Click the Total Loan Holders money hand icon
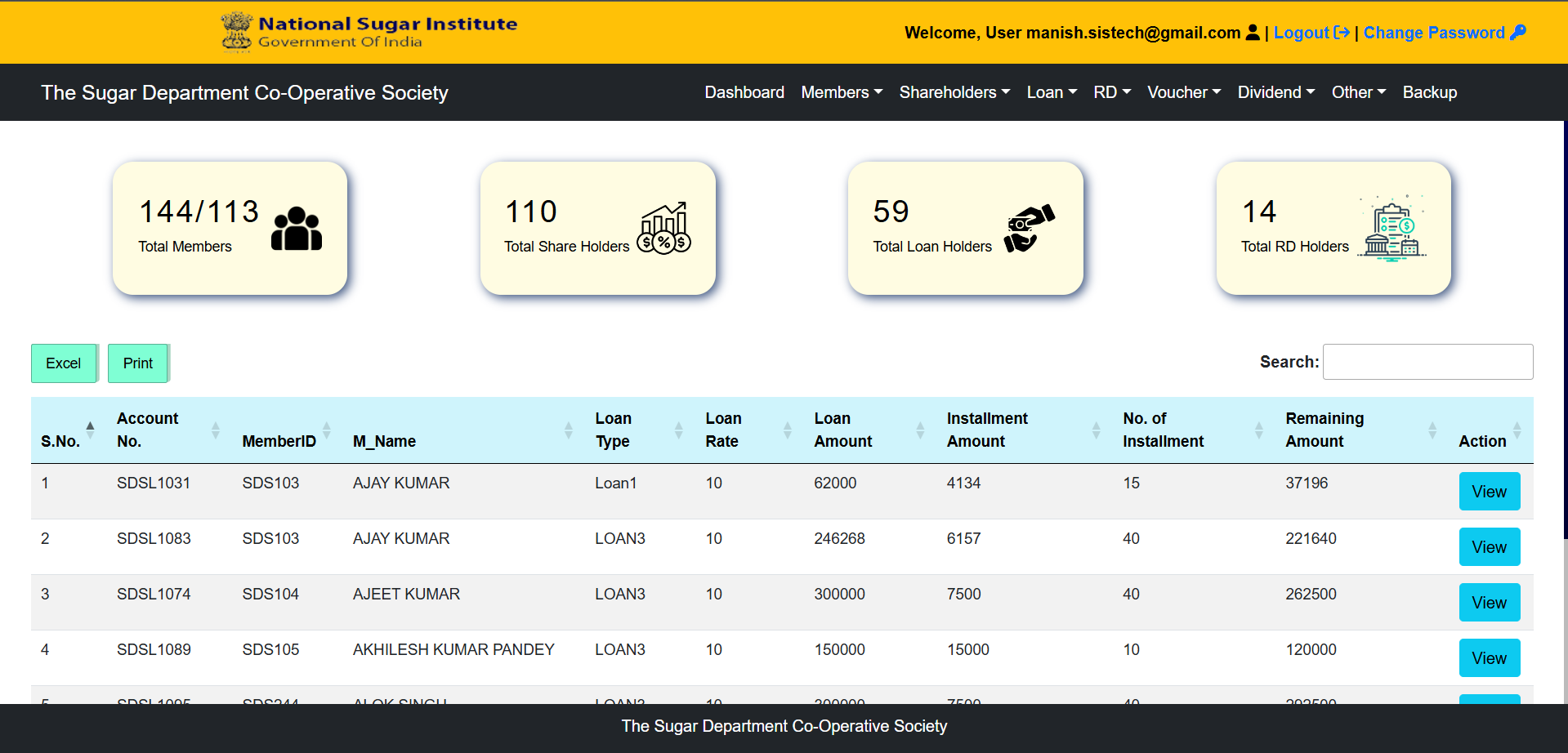1568x753 pixels. [x=1030, y=228]
